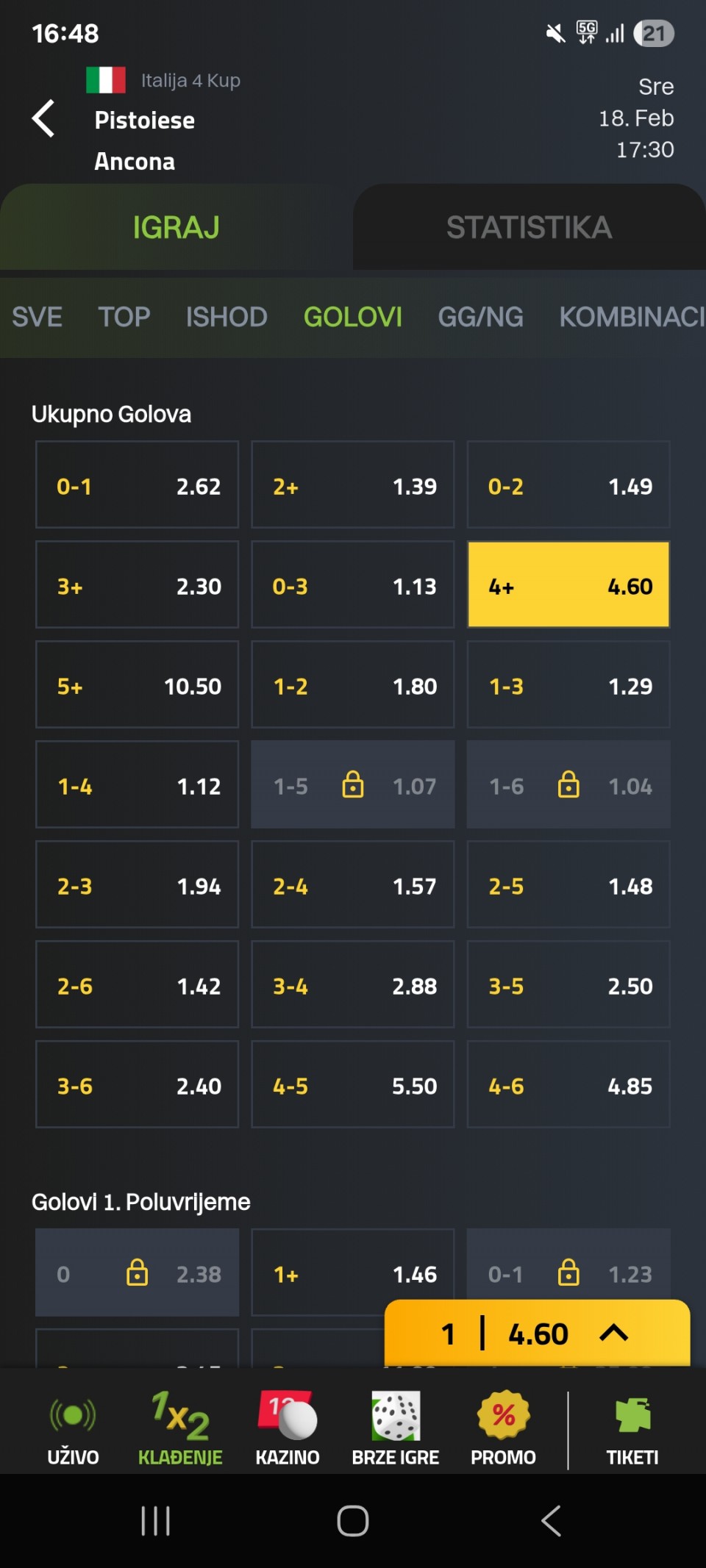Tap the locked 1-5 goals option

(x=353, y=785)
